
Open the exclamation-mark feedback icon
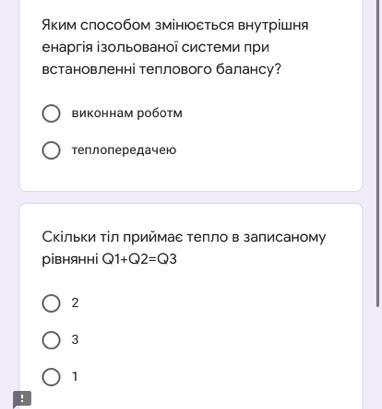click(22, 399)
